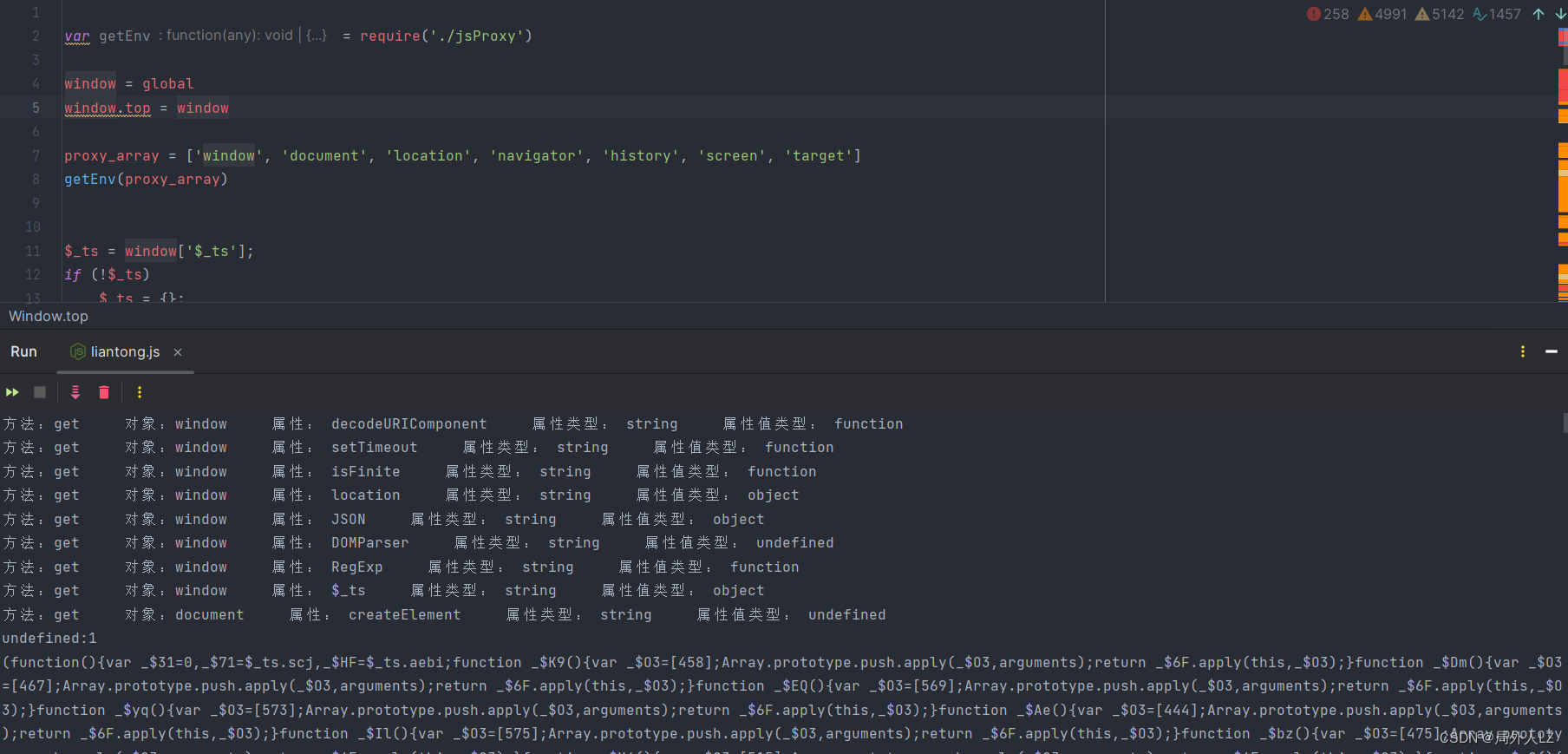The image size is (1568, 754).
Task: Click 'DOMParser' in console output
Action: [370, 542]
